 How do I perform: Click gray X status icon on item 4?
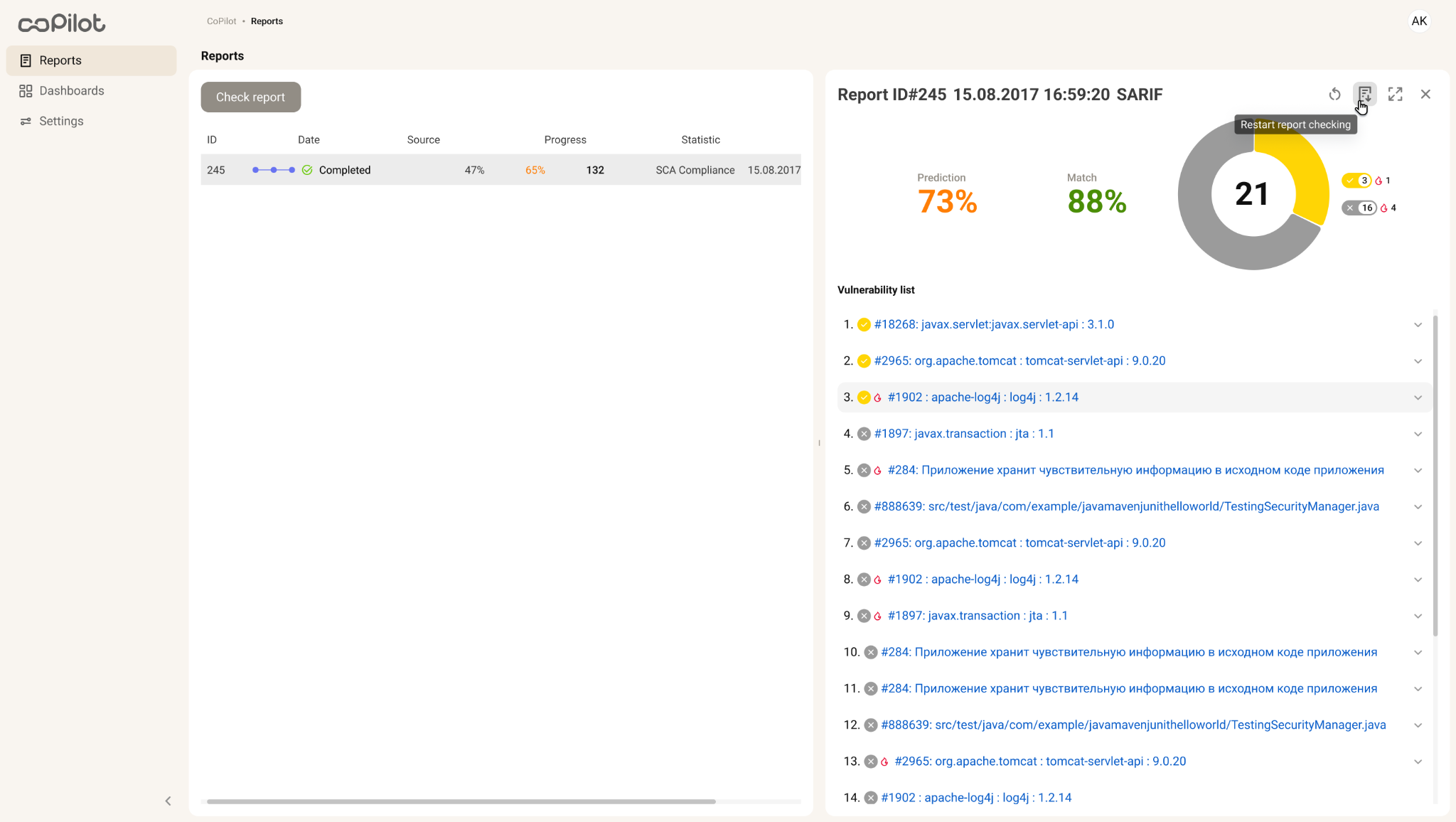(x=864, y=434)
